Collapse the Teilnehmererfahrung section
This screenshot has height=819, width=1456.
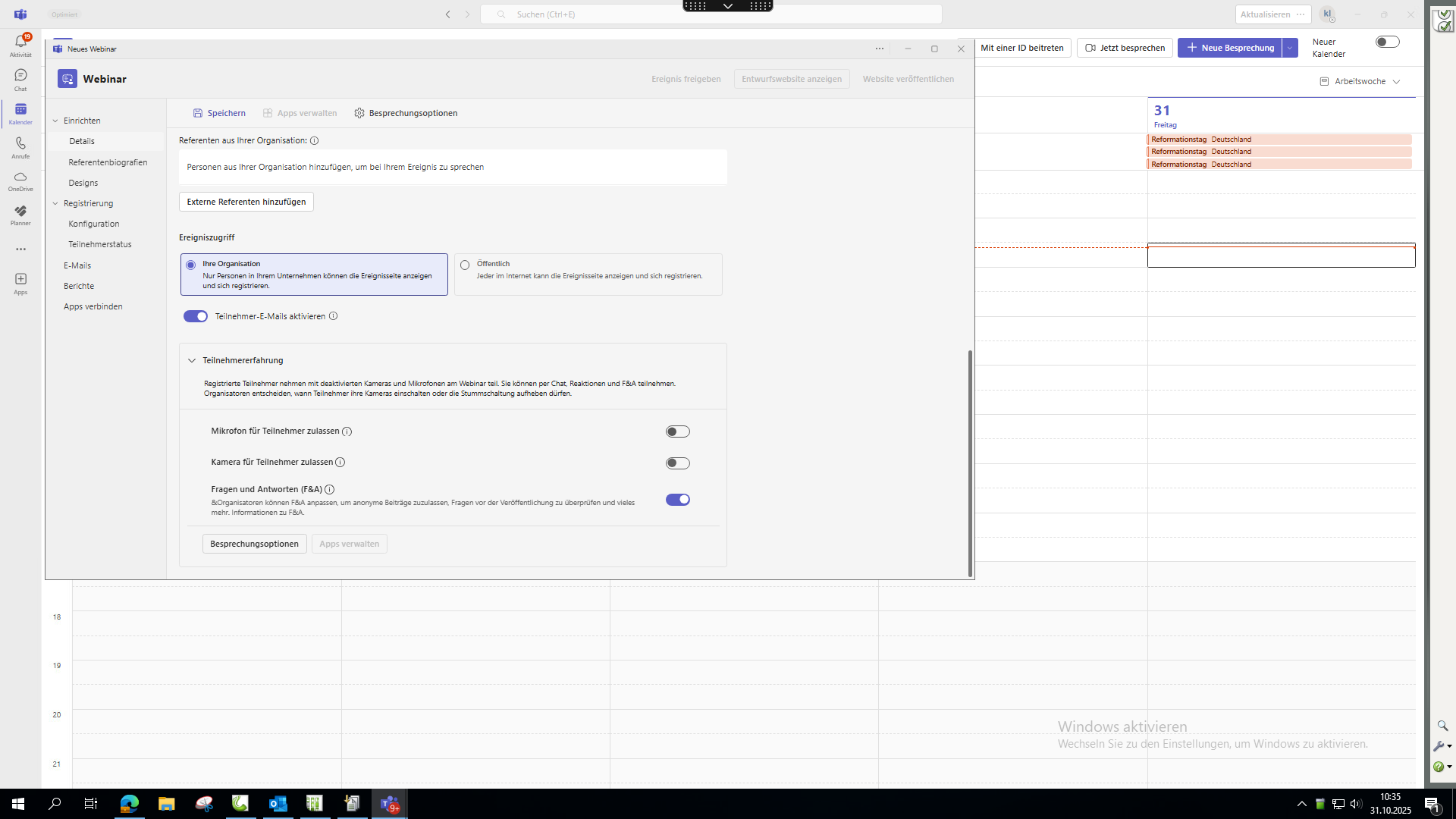click(x=192, y=361)
